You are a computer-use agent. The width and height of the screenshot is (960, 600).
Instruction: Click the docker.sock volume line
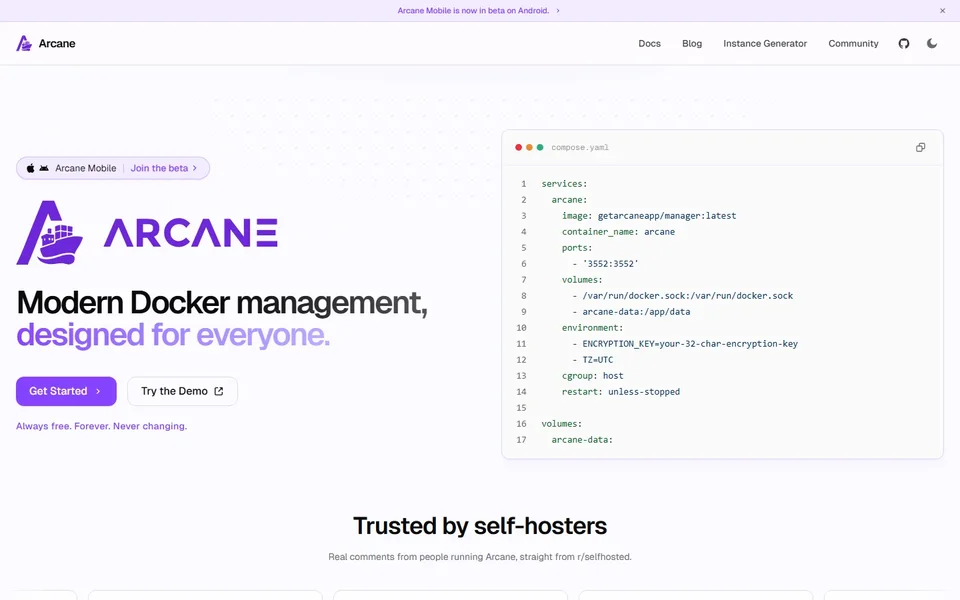click(x=683, y=296)
